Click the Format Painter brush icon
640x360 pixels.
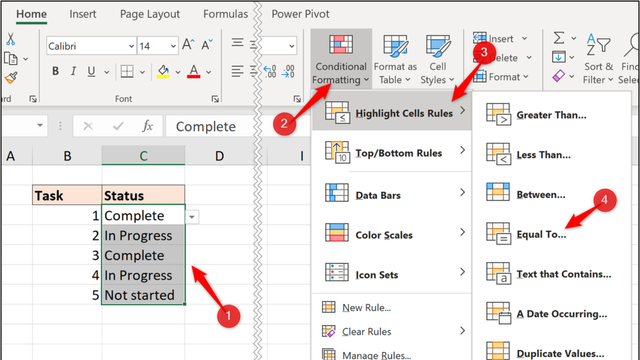[11, 78]
